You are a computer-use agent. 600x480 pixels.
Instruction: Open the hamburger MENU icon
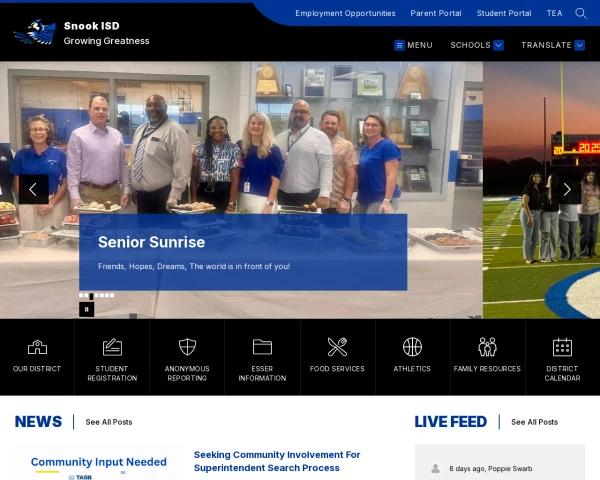[x=399, y=45]
